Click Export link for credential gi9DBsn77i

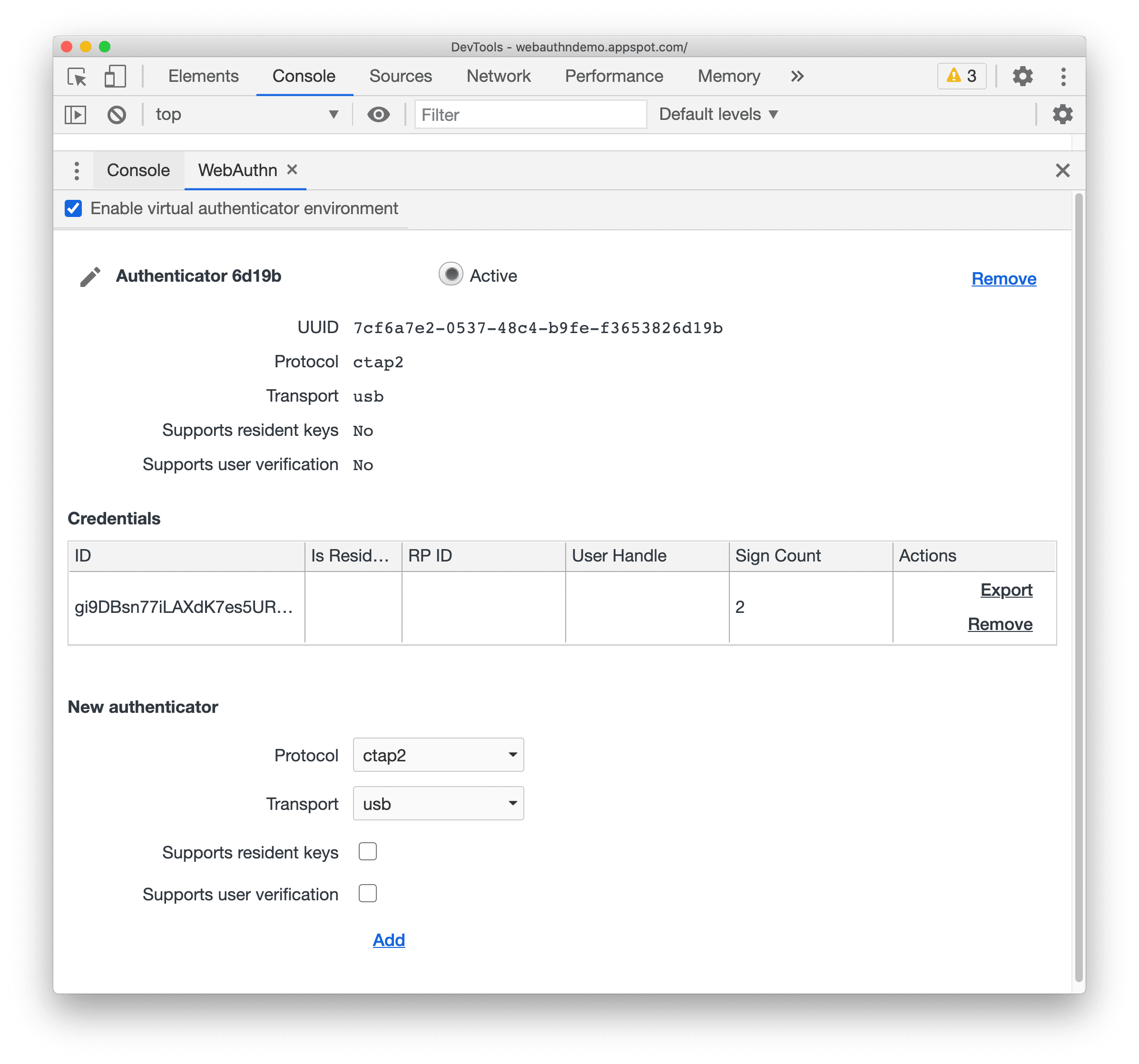pos(1005,590)
